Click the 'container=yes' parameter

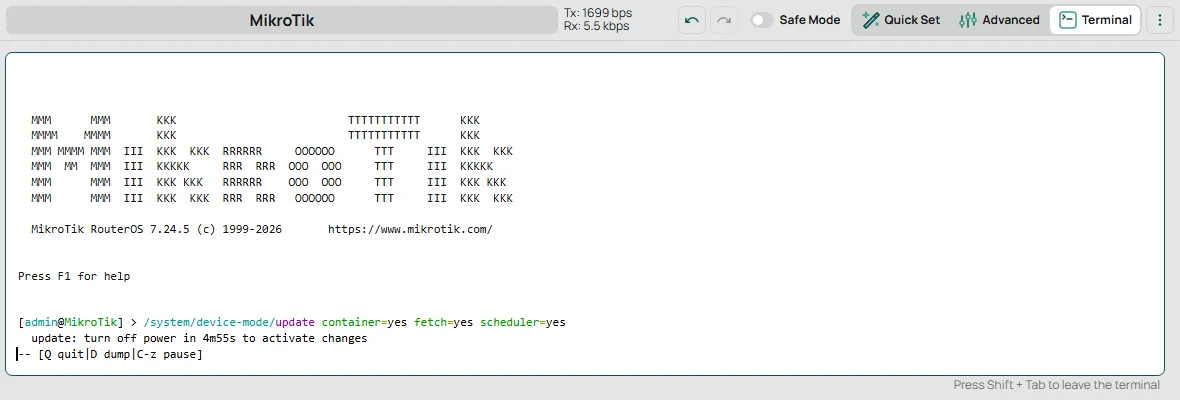point(364,323)
